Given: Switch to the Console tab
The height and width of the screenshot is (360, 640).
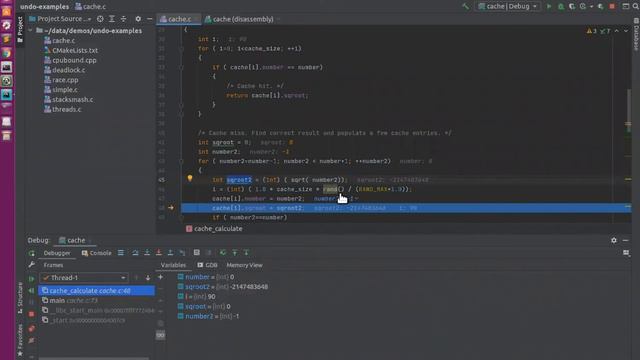Looking at the screenshot, I should pos(96,253).
